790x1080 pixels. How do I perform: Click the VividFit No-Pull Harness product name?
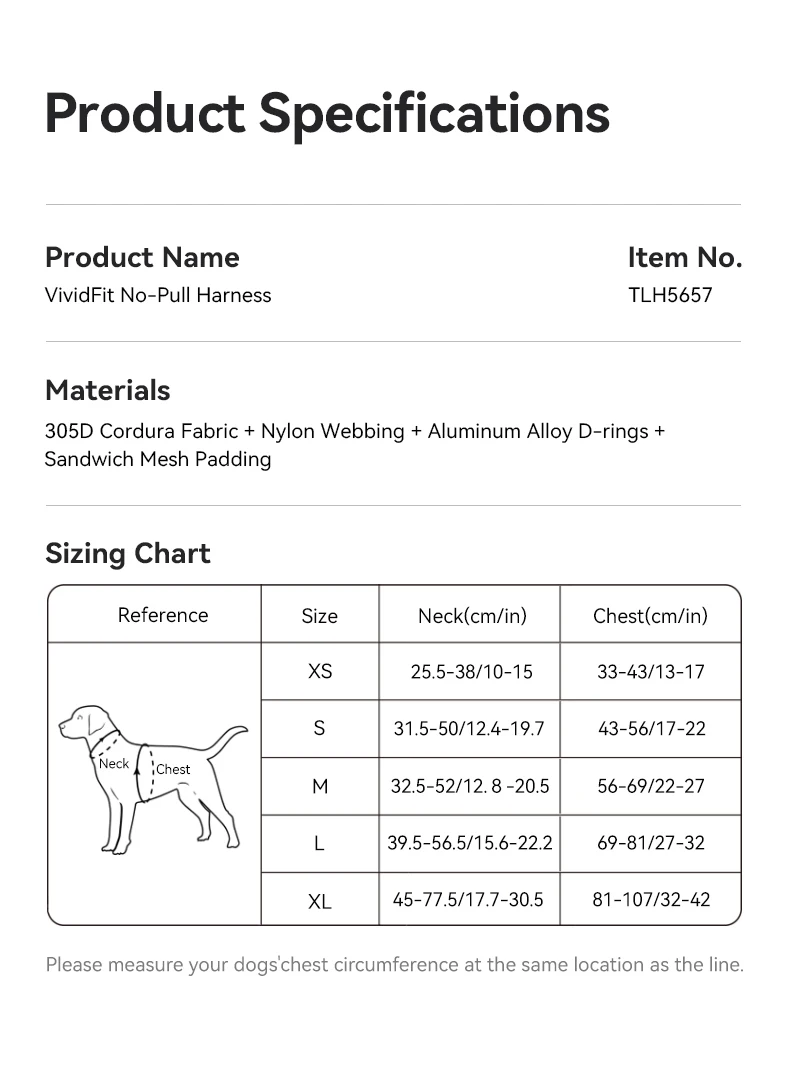pyautogui.click(x=158, y=295)
